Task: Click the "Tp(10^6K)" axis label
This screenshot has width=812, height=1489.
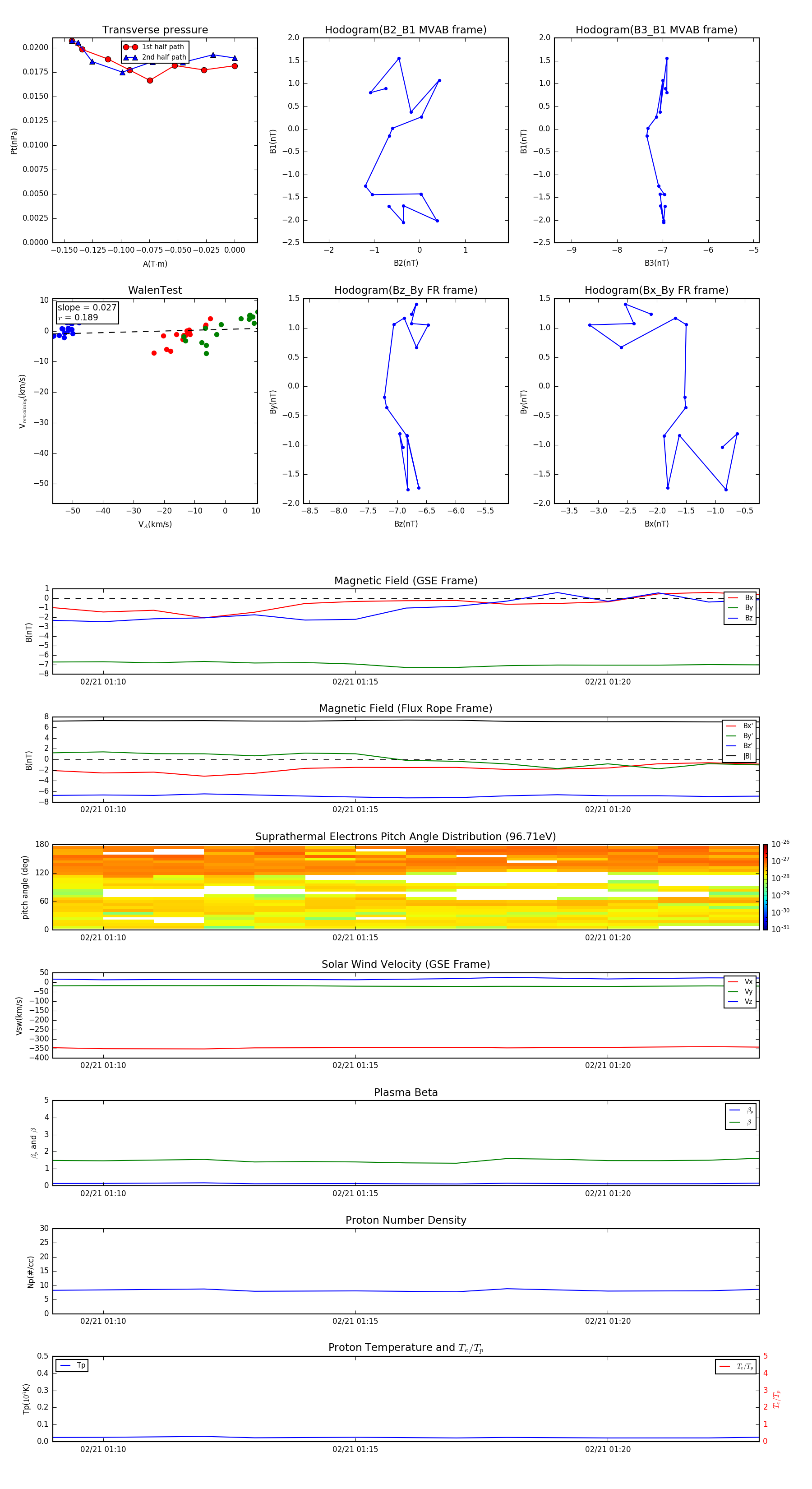Action: [26, 1399]
